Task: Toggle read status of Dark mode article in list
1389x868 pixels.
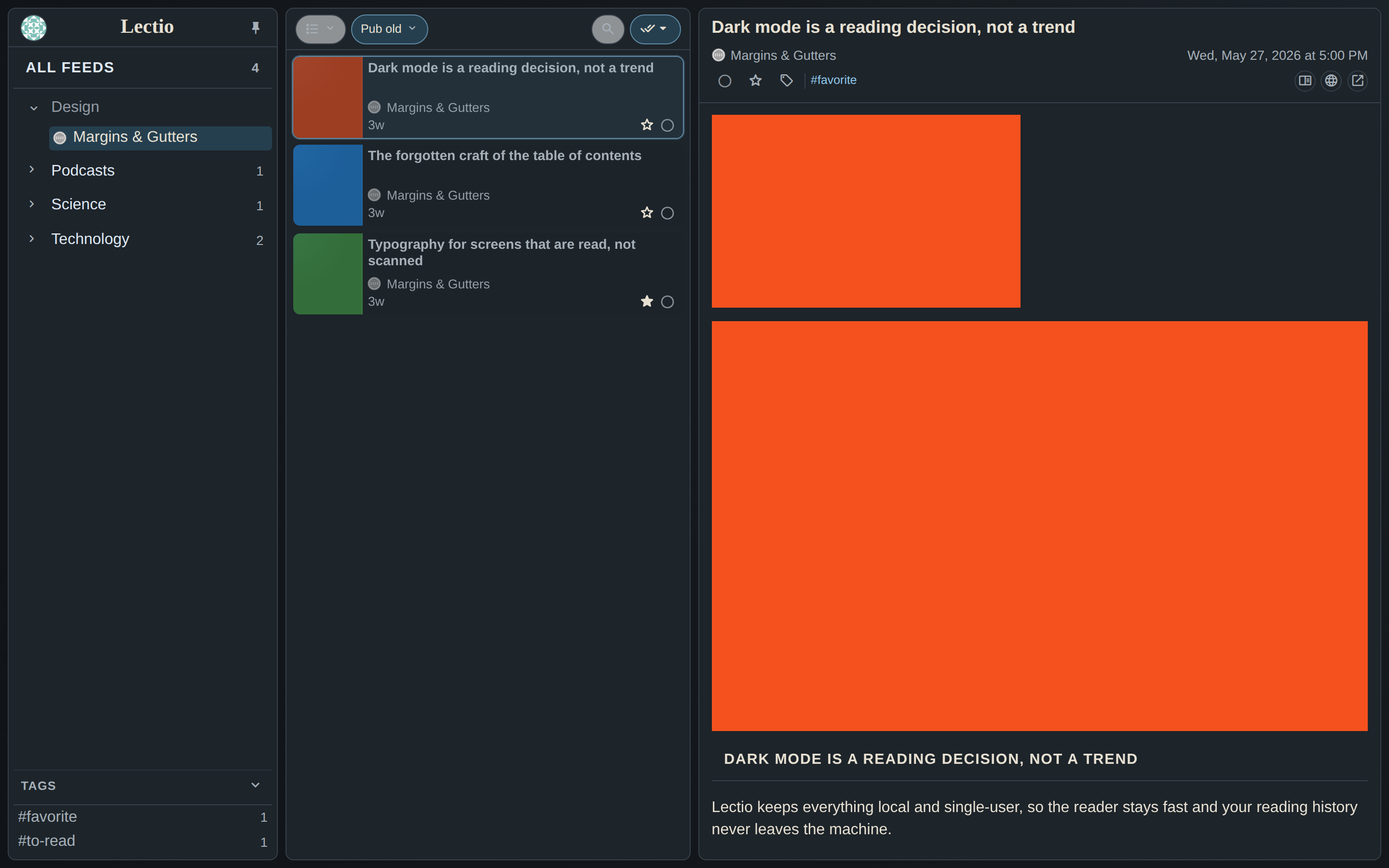Action: pos(667,125)
